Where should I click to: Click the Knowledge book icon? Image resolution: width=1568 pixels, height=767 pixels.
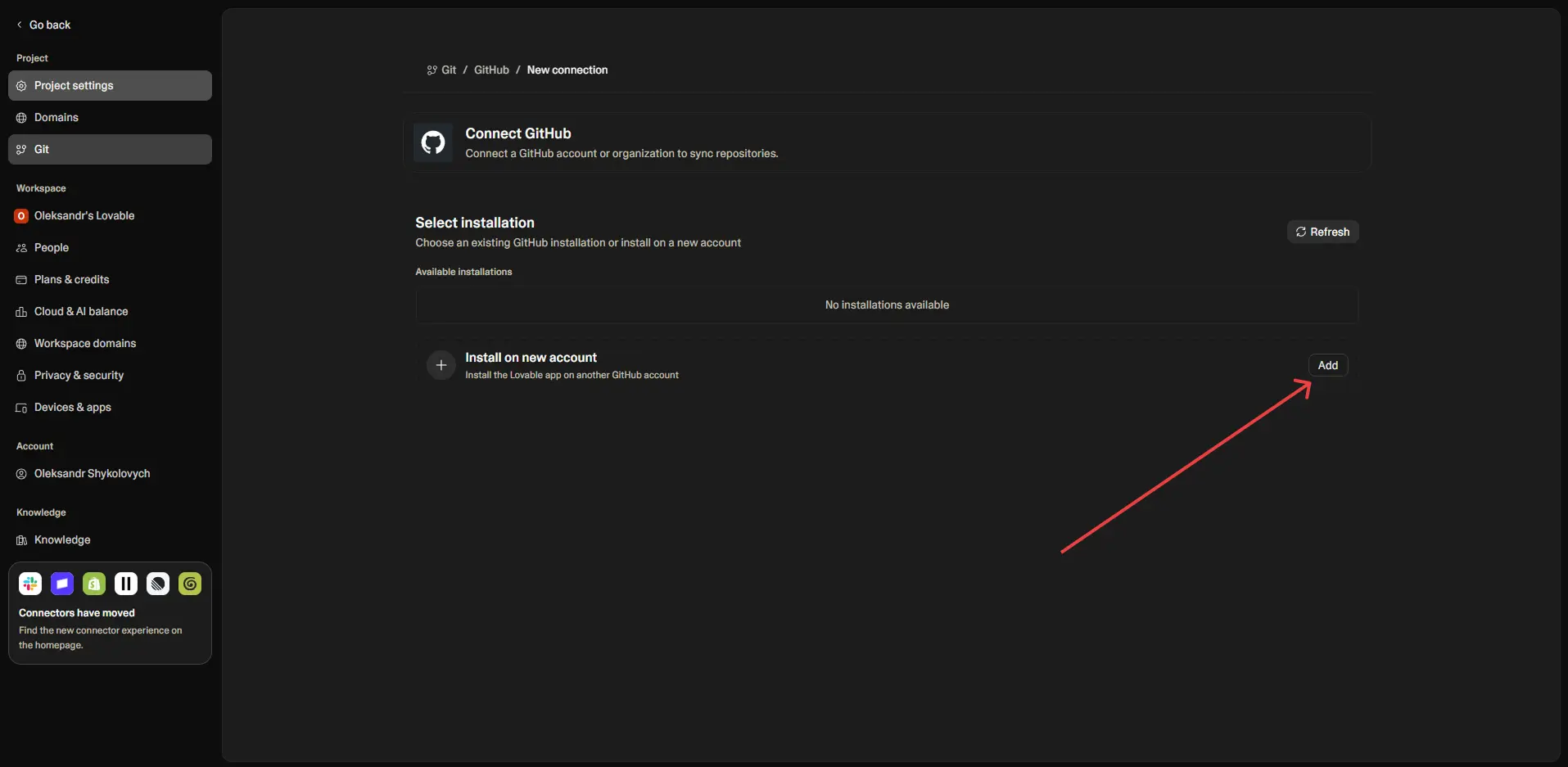21,540
